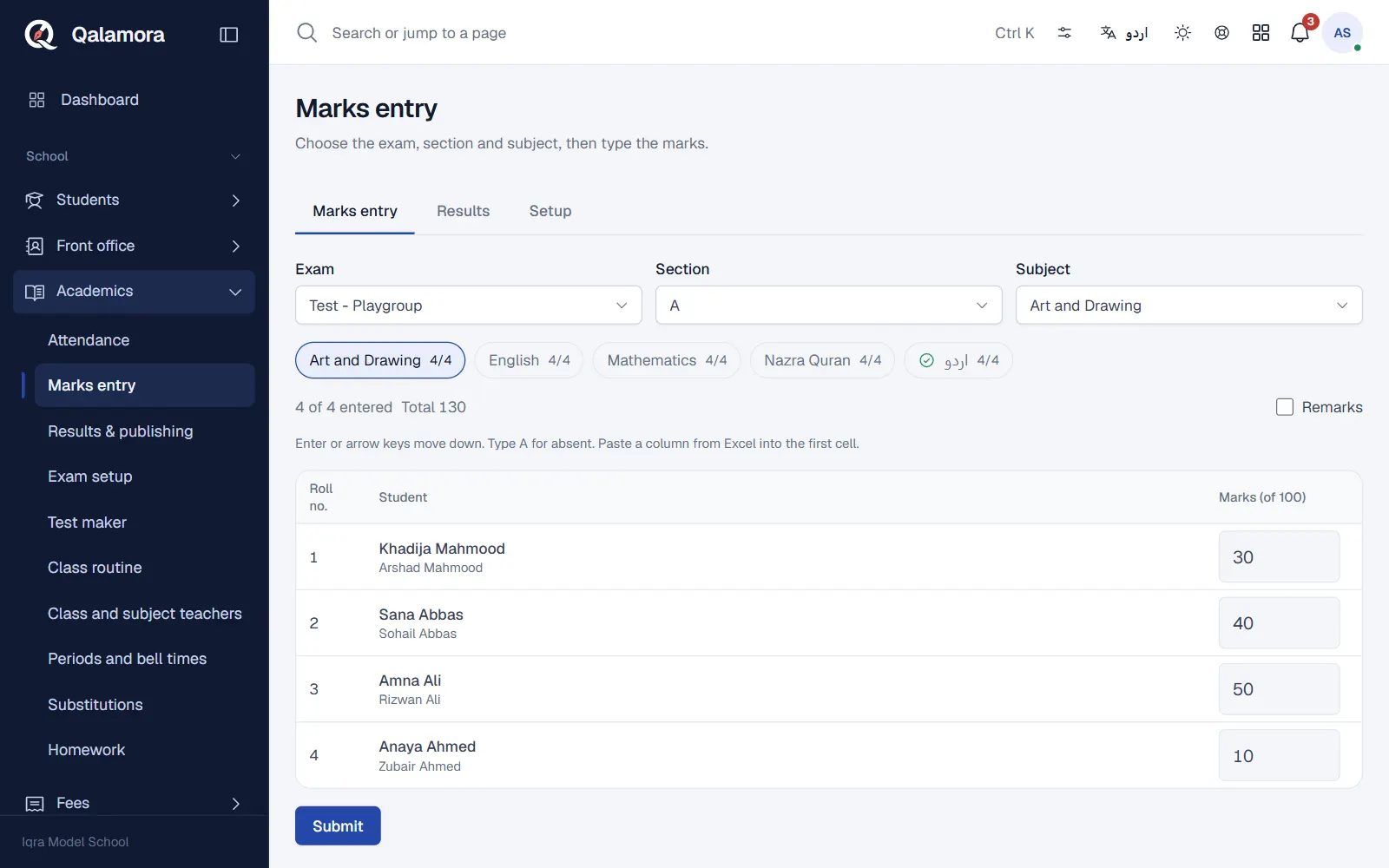Open notifications bell with 3 alerts

pos(1300,33)
